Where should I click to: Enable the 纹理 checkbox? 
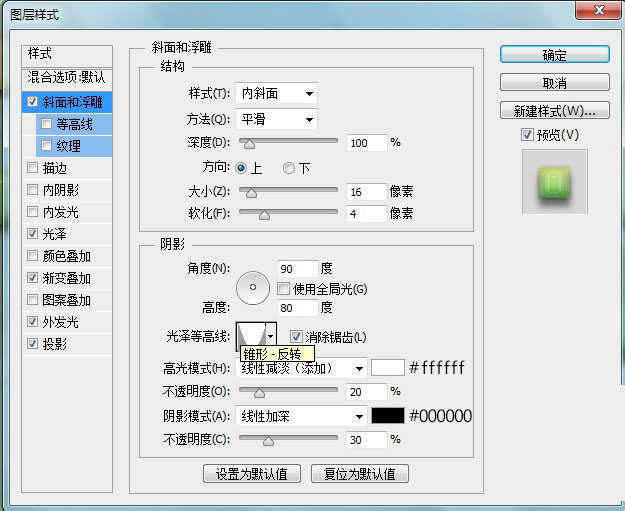46,145
